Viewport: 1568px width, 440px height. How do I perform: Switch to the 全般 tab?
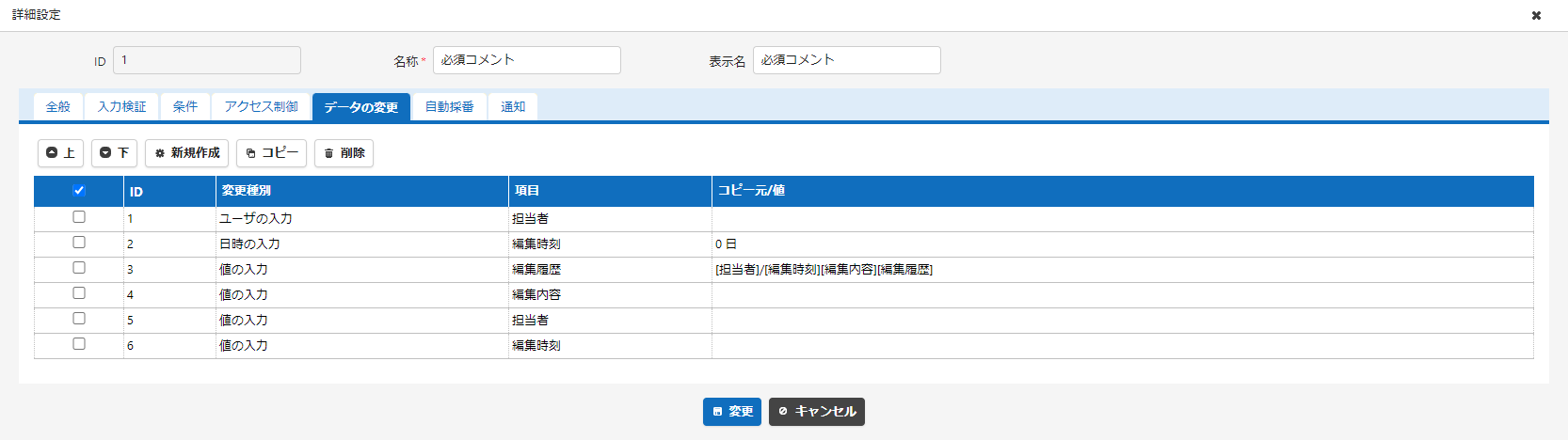[58, 107]
